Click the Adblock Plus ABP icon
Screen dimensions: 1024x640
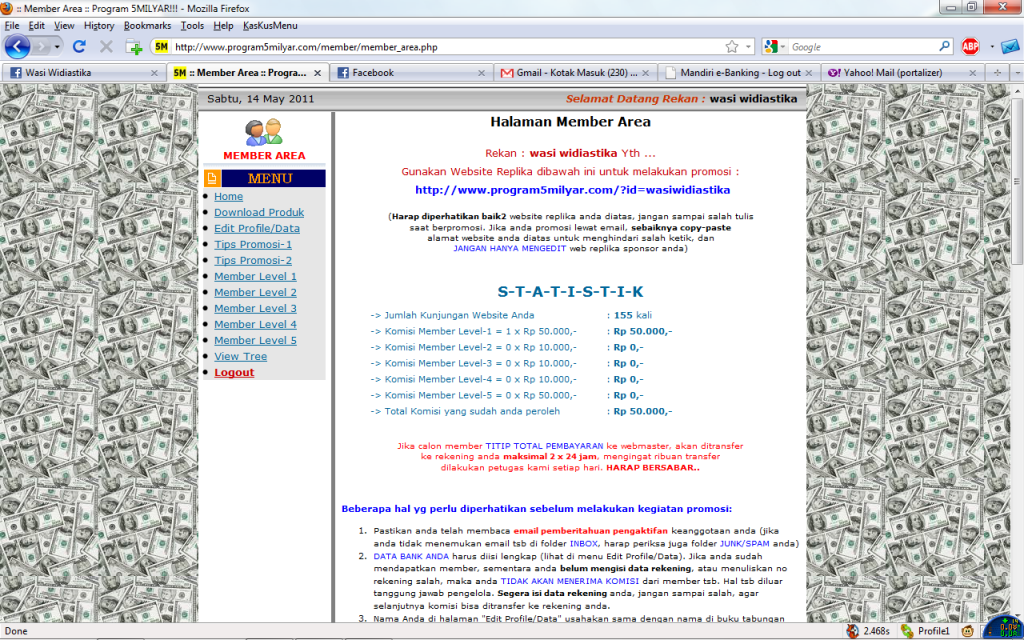click(970, 46)
